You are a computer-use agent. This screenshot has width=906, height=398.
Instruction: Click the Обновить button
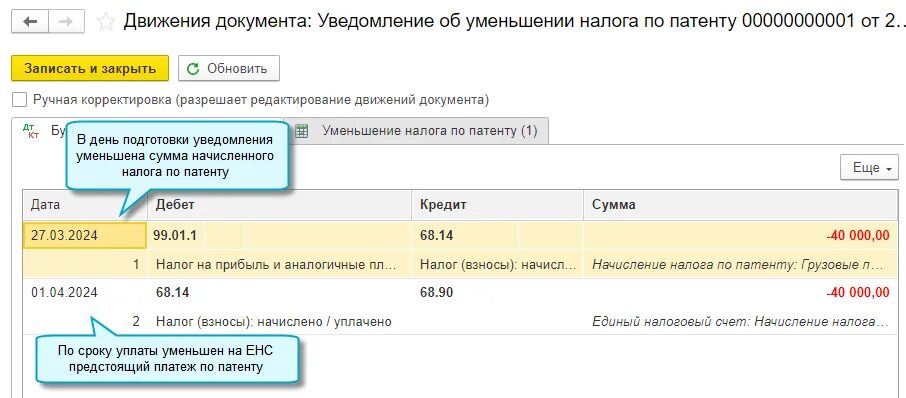pos(229,69)
